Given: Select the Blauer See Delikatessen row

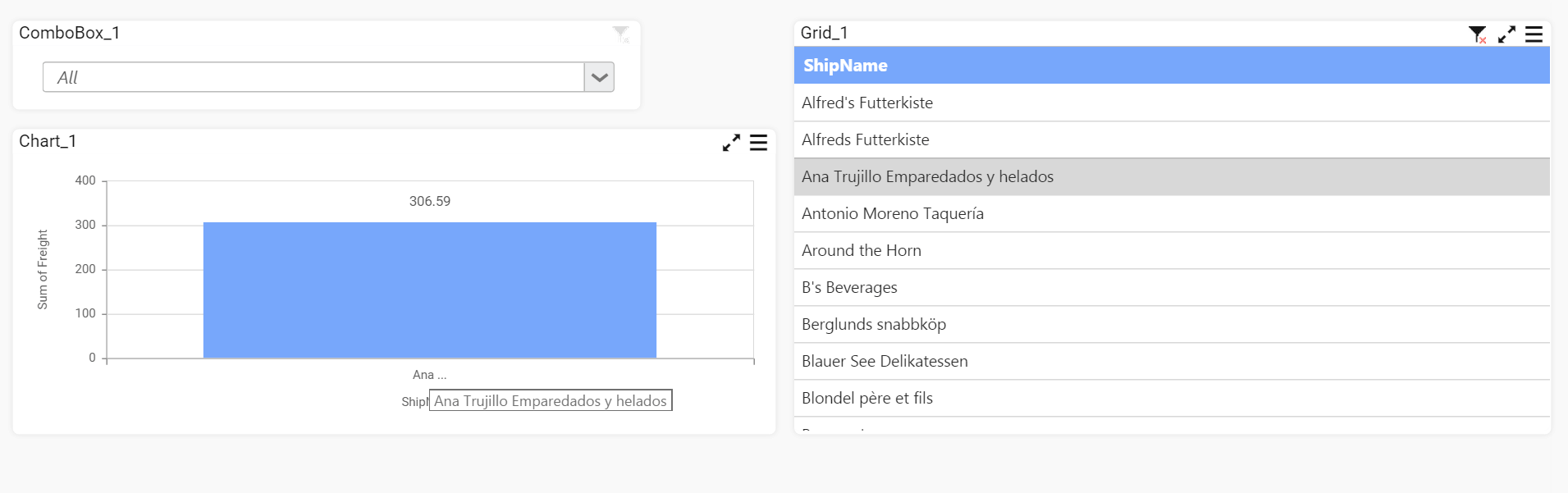Looking at the screenshot, I should point(885,362).
